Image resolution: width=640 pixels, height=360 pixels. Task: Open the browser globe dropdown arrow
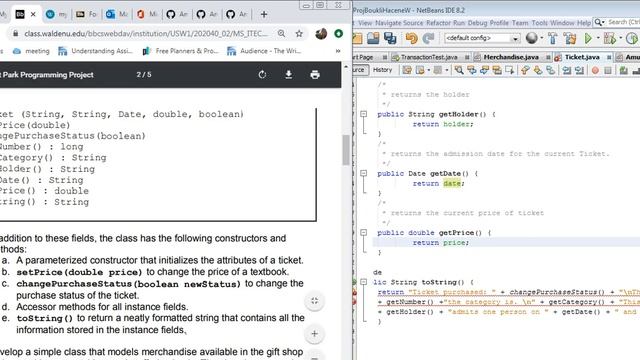(542, 38)
